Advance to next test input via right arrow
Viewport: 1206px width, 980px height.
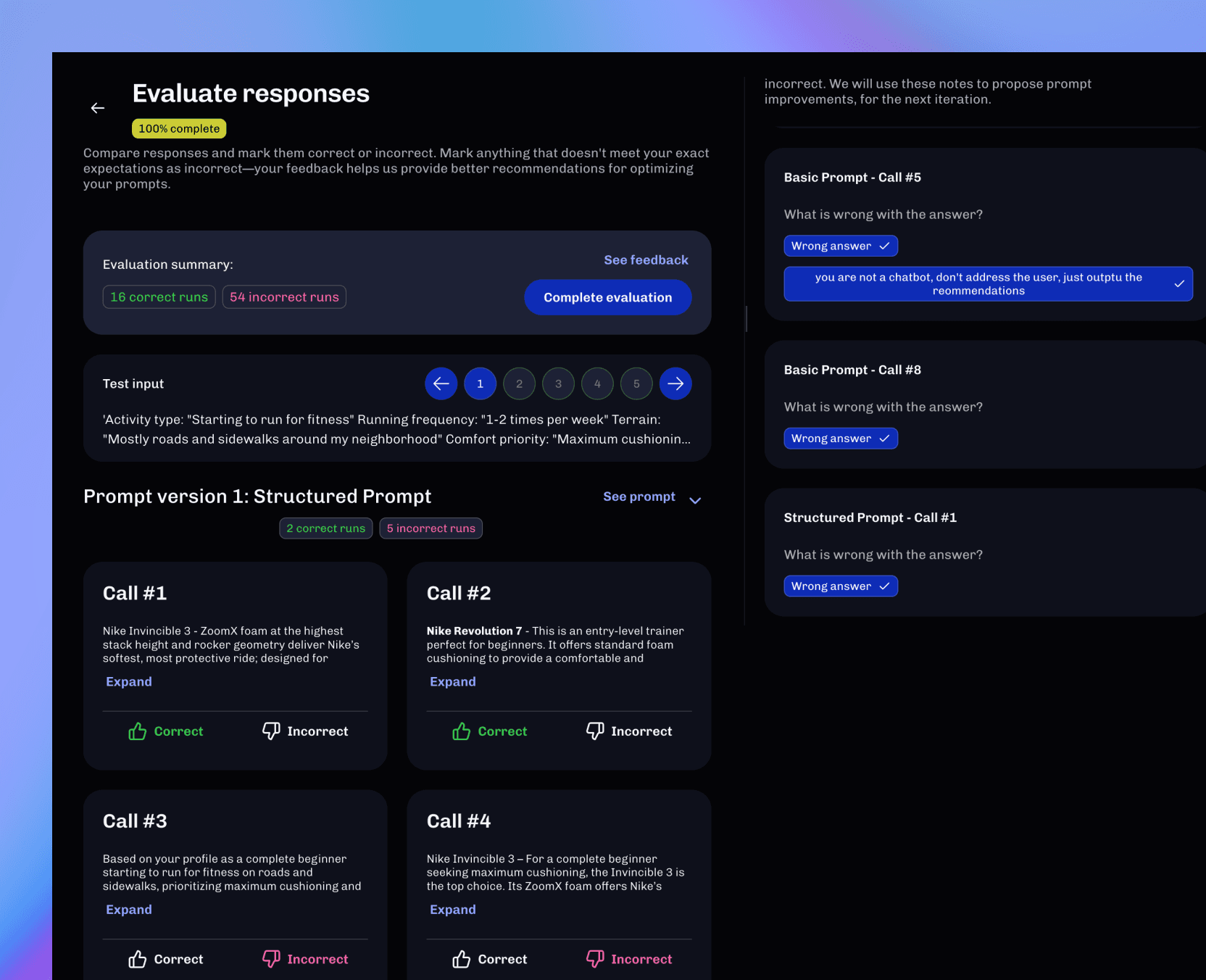tap(675, 383)
